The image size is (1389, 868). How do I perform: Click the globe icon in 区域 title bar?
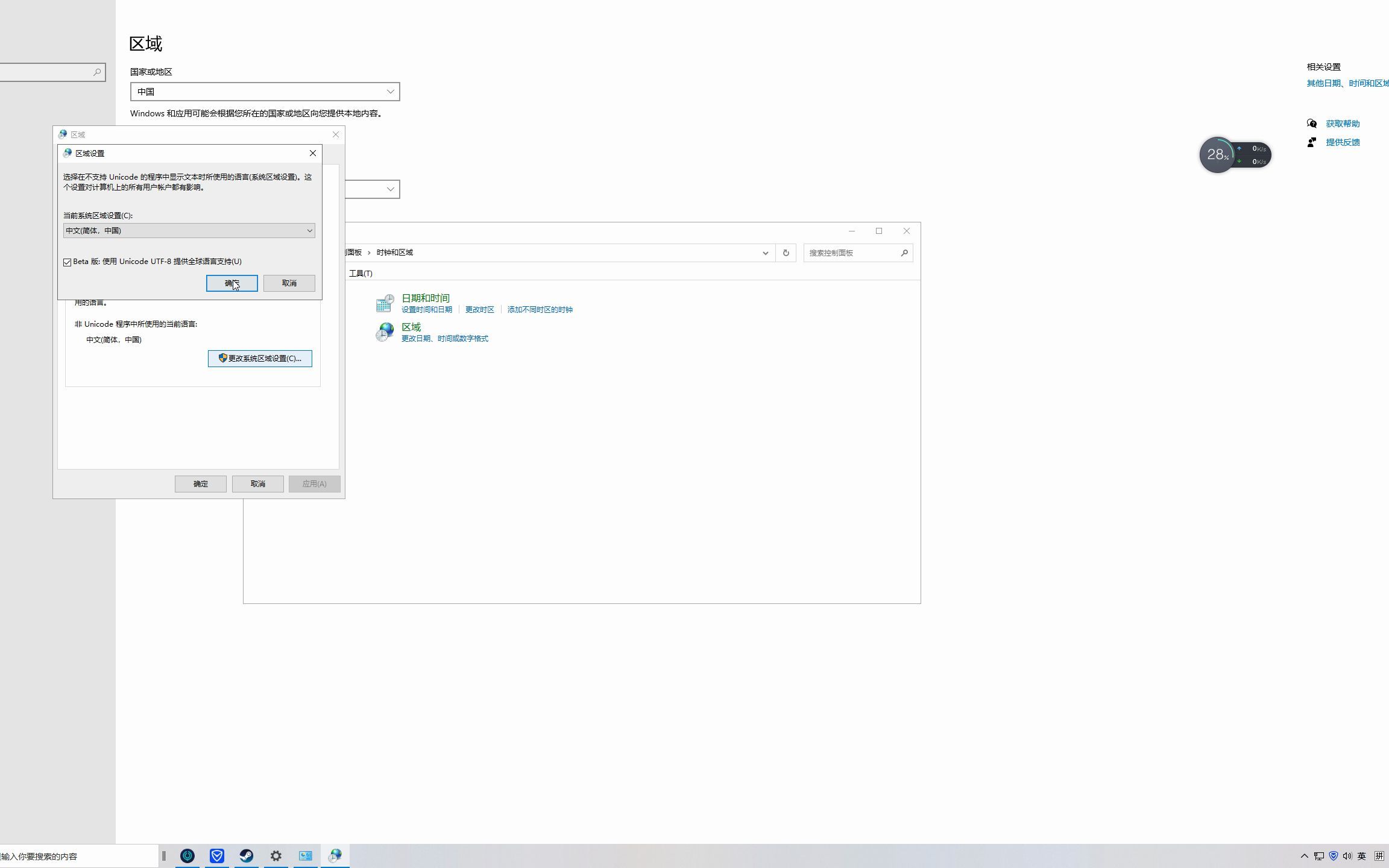pos(62,134)
